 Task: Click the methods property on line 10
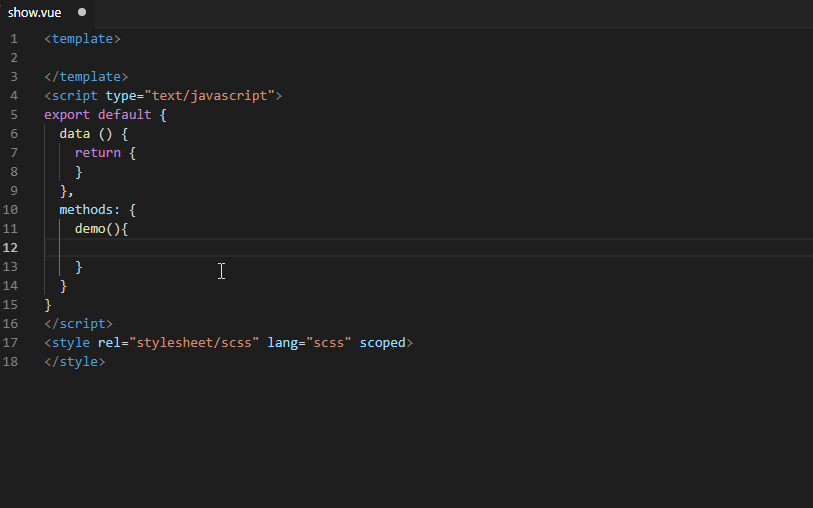click(86, 210)
